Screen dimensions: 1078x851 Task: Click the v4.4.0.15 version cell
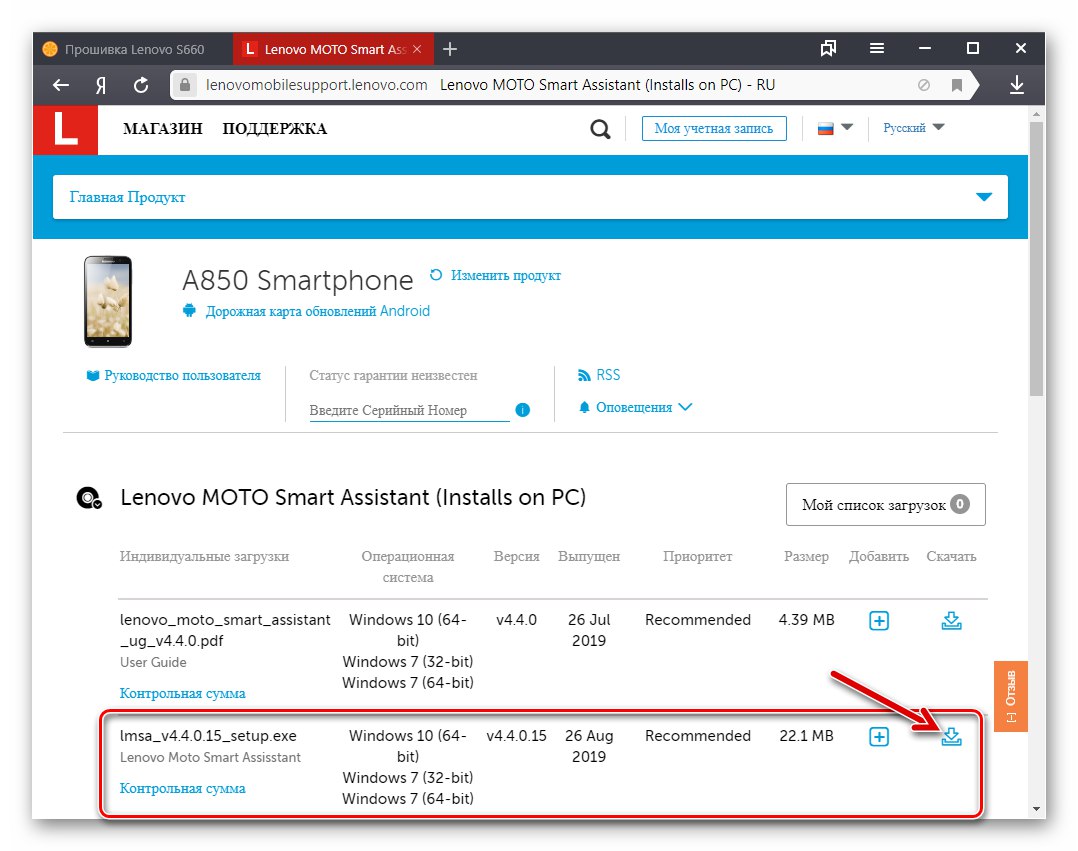516,736
